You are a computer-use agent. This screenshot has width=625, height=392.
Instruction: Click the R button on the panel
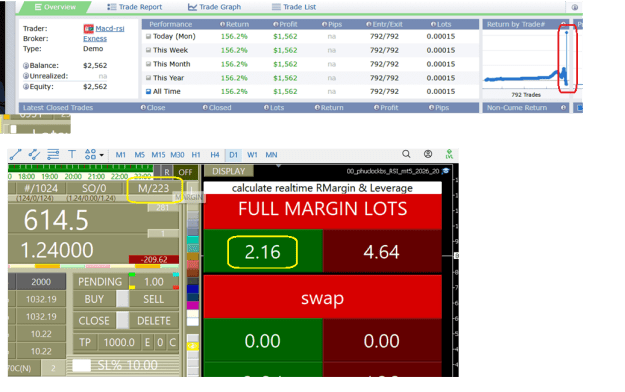point(167,172)
